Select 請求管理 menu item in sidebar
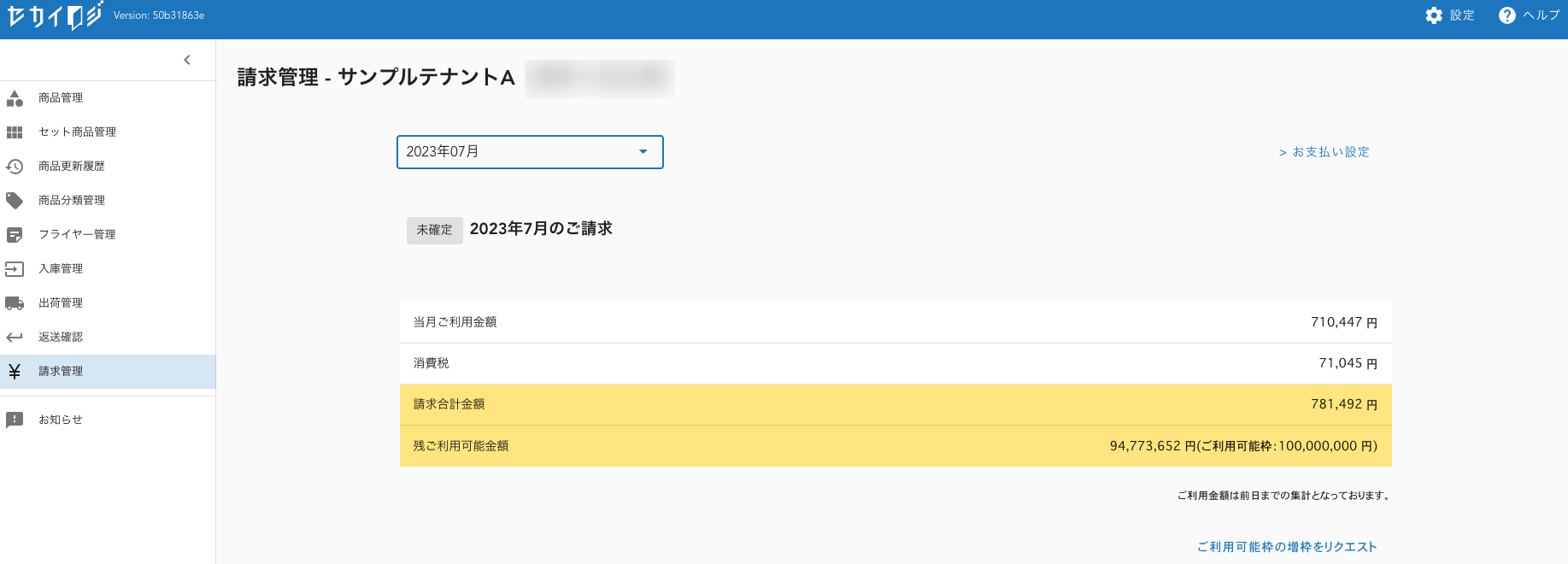Viewport: 1568px width, 564px height. click(x=61, y=372)
